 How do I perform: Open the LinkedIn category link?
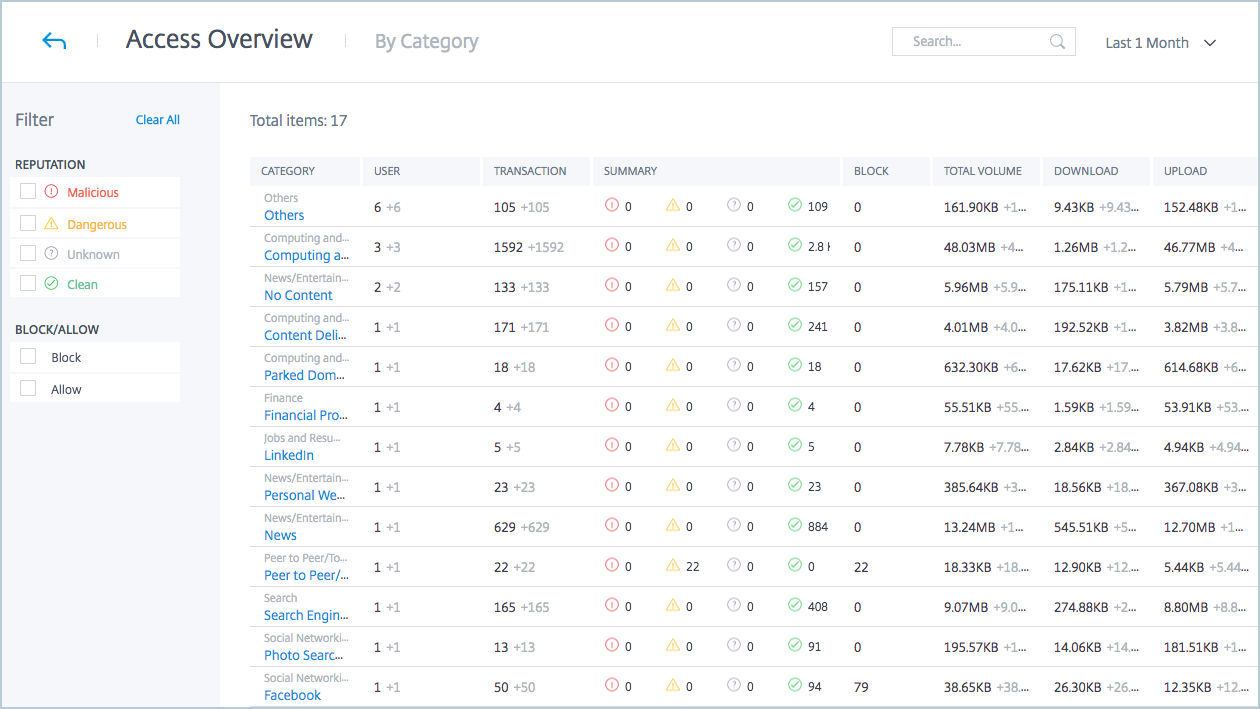point(289,455)
